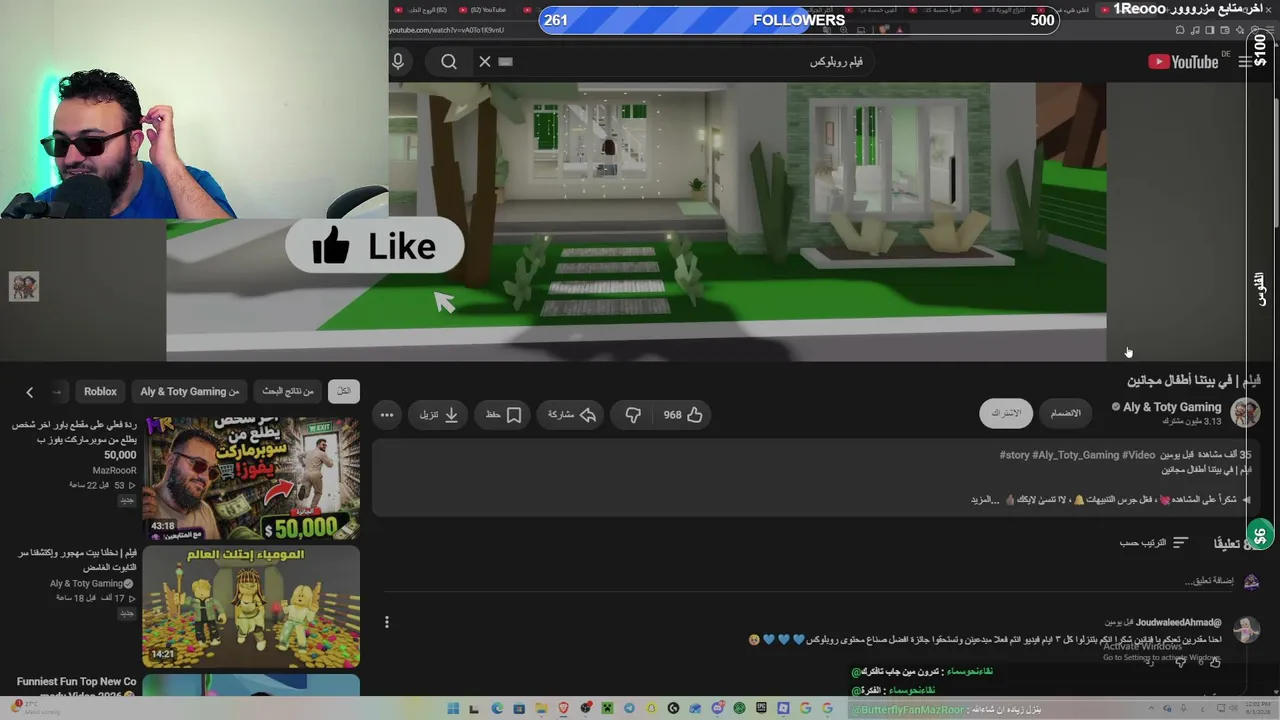Viewport: 1280px width, 720px height.
Task: Open the options menu beside JoudwaleedAhmad's comment
Action: (x=387, y=622)
